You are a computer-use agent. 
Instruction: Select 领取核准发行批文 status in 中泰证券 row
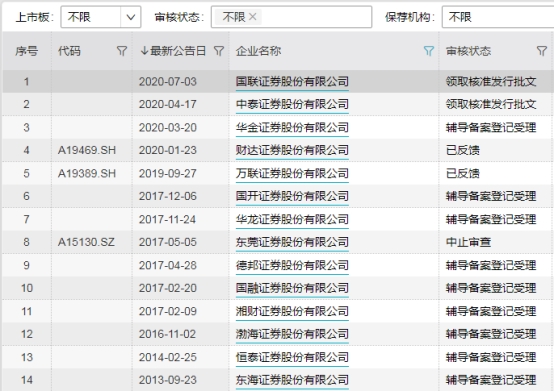(x=491, y=104)
